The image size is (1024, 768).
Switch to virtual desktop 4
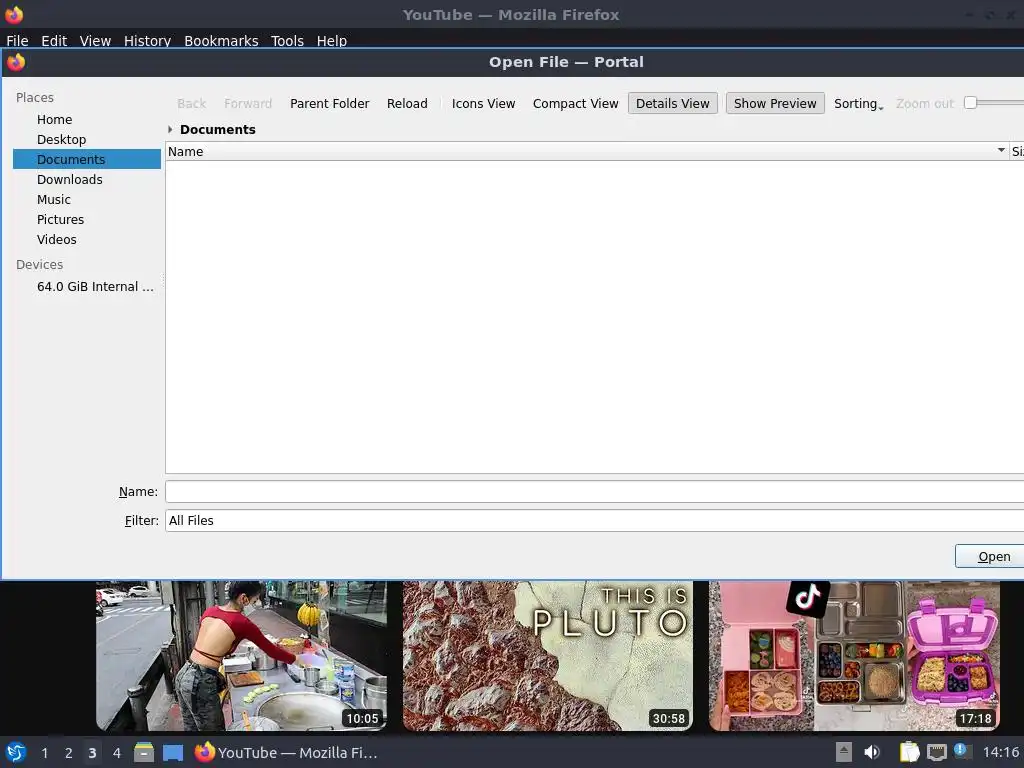click(x=116, y=753)
